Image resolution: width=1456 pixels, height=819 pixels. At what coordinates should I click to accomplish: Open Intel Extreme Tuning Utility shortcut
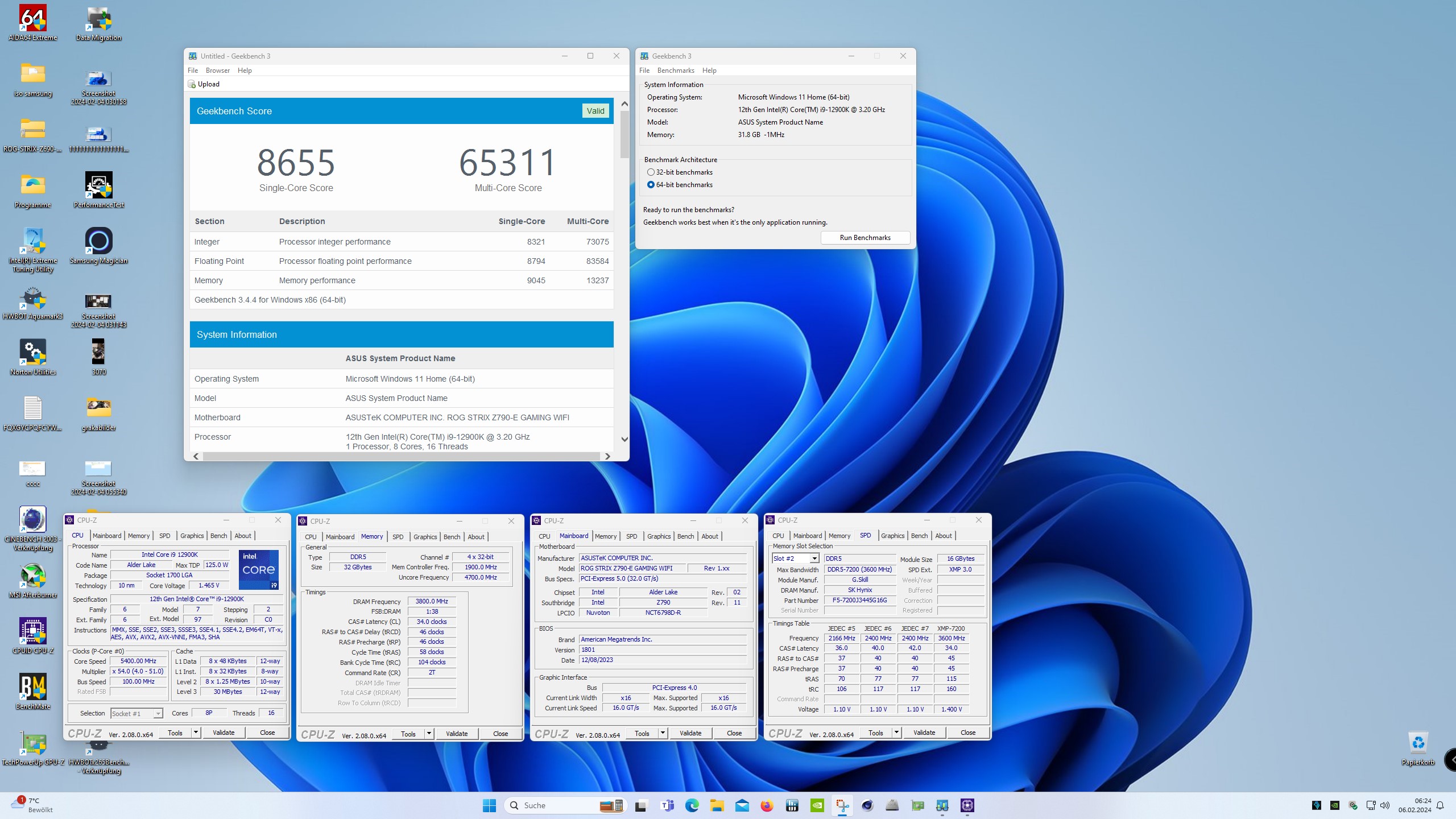[32, 250]
